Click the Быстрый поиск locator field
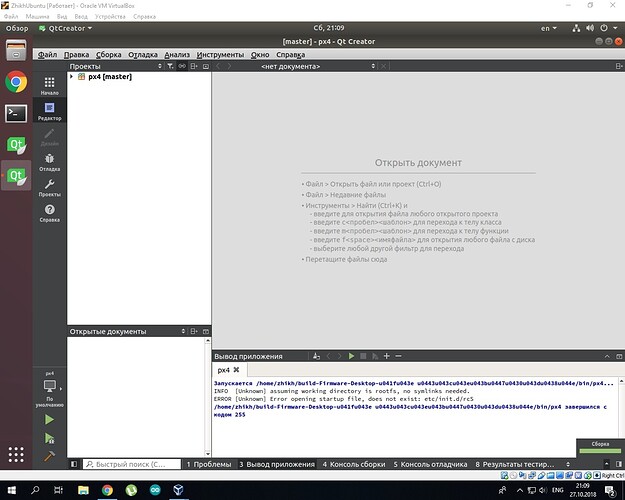 (132, 464)
